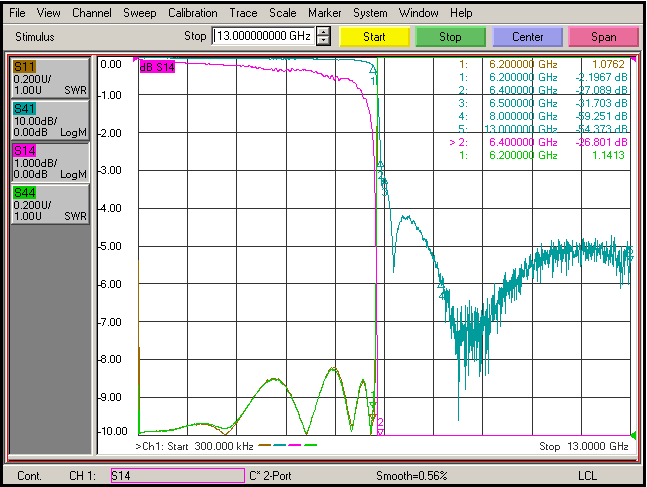Image resolution: width=647 pixels, height=487 pixels.
Task: Open the Trace menu
Action: point(243,13)
